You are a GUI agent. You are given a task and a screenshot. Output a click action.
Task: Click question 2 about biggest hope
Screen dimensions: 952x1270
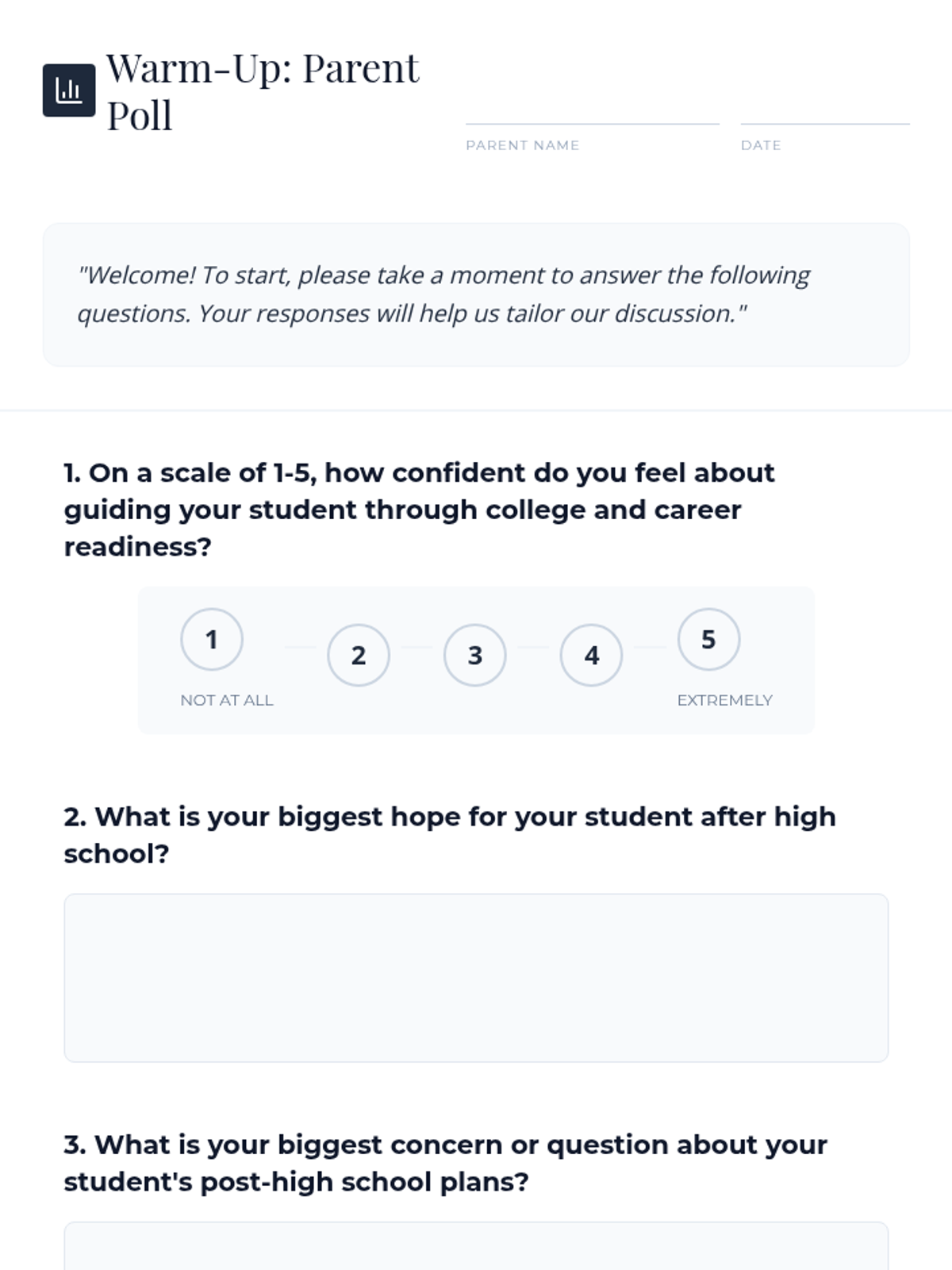pyautogui.click(x=450, y=835)
